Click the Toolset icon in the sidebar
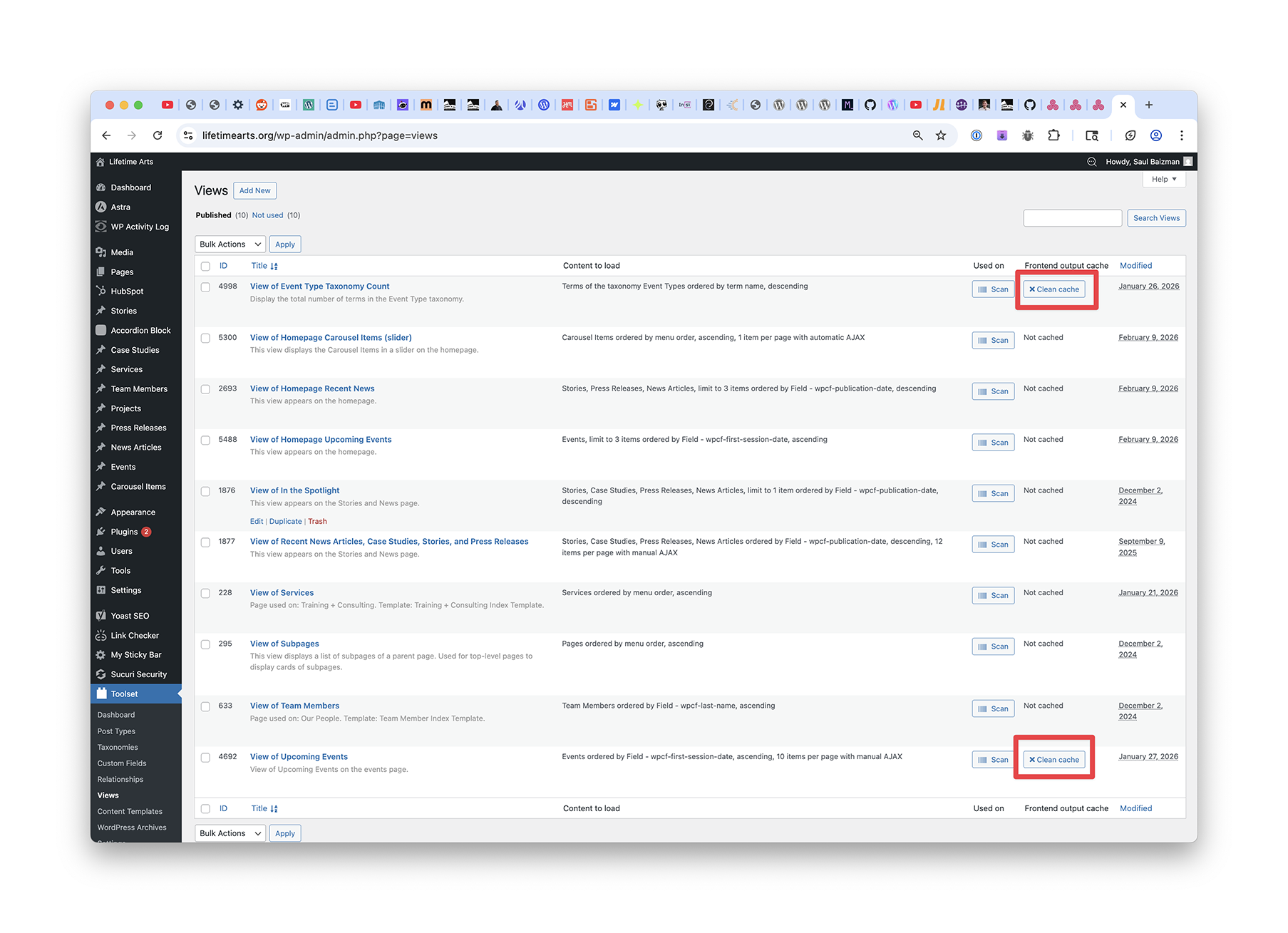The image size is (1288, 933). click(x=102, y=694)
